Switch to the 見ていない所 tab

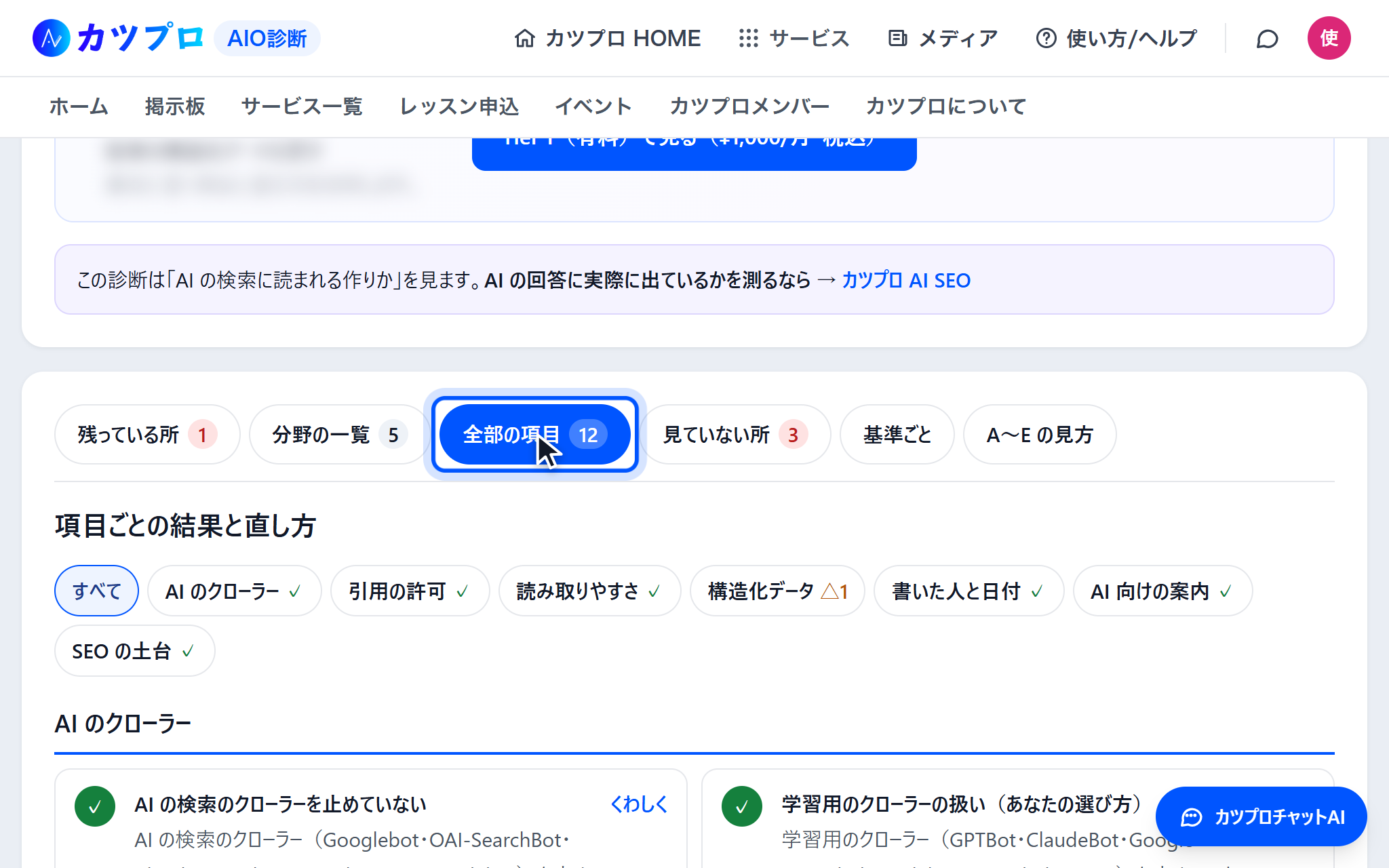click(x=736, y=435)
